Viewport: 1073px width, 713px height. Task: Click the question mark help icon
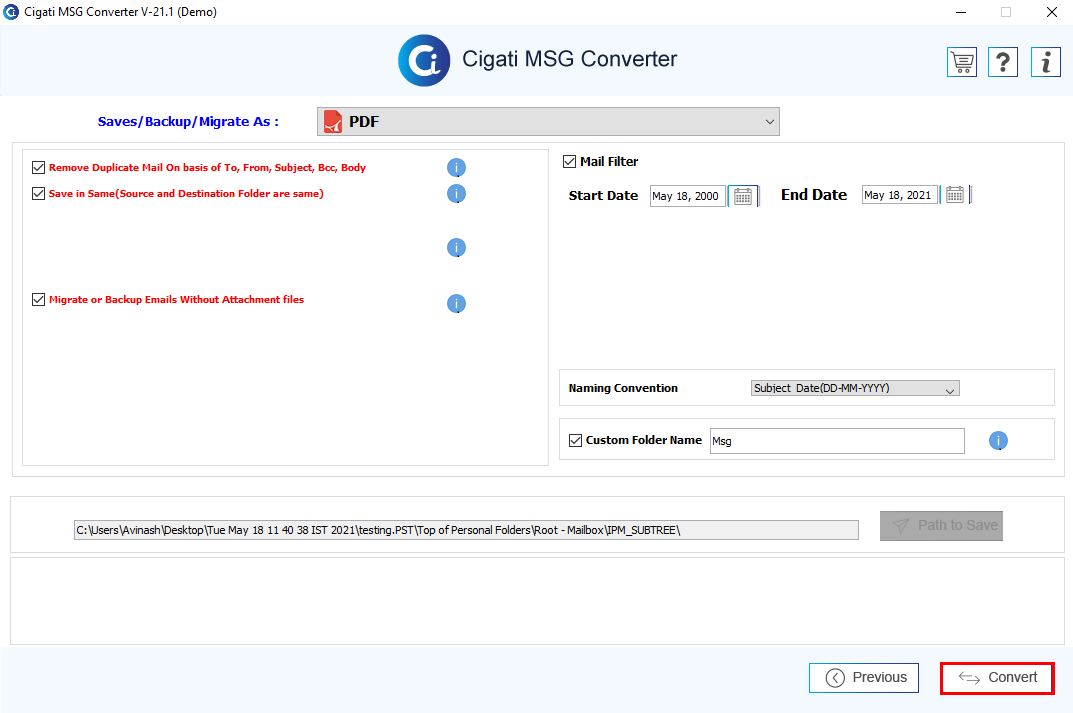[x=1003, y=62]
